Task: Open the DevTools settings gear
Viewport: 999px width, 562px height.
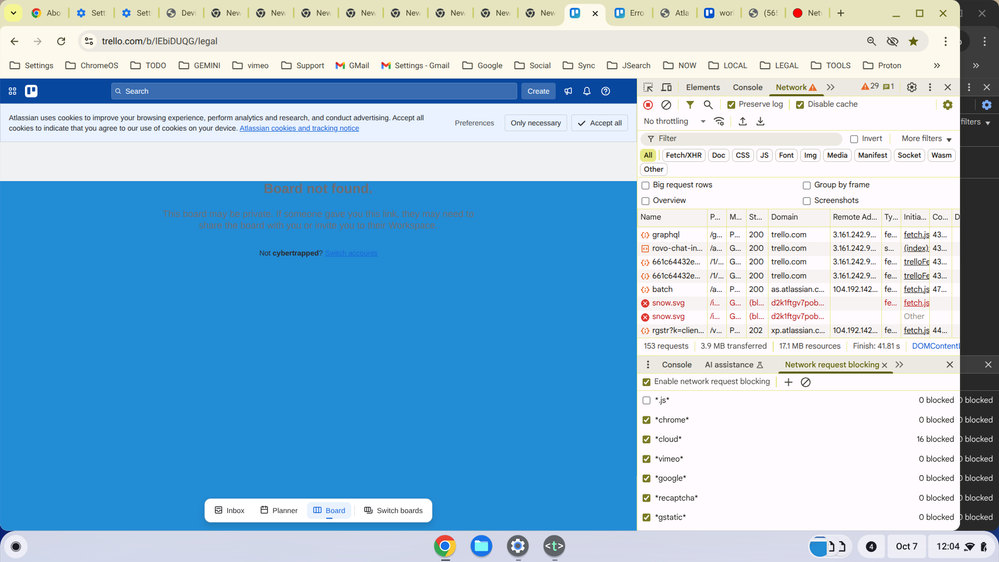Action: tap(911, 87)
